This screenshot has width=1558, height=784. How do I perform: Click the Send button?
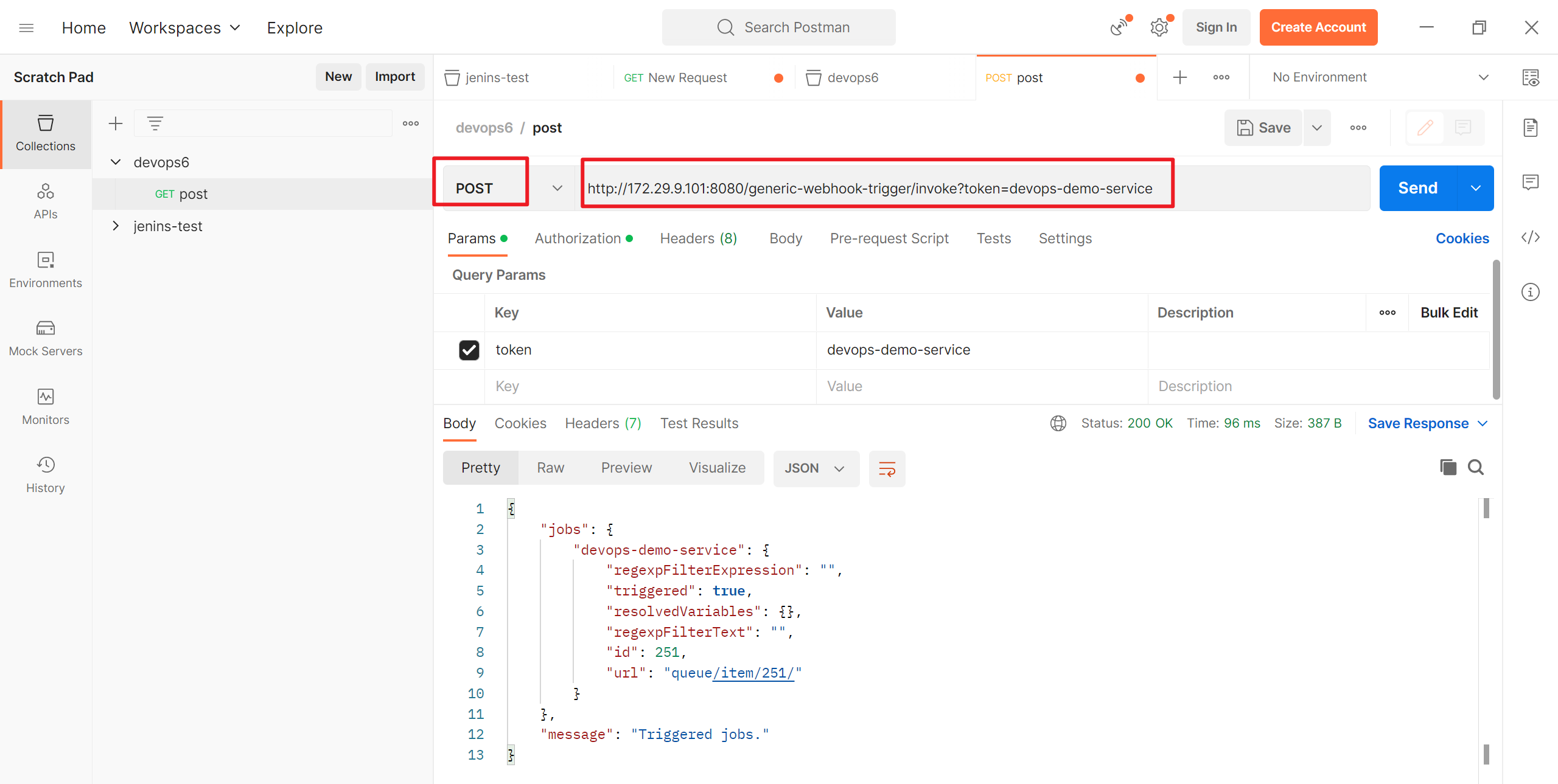click(x=1418, y=189)
